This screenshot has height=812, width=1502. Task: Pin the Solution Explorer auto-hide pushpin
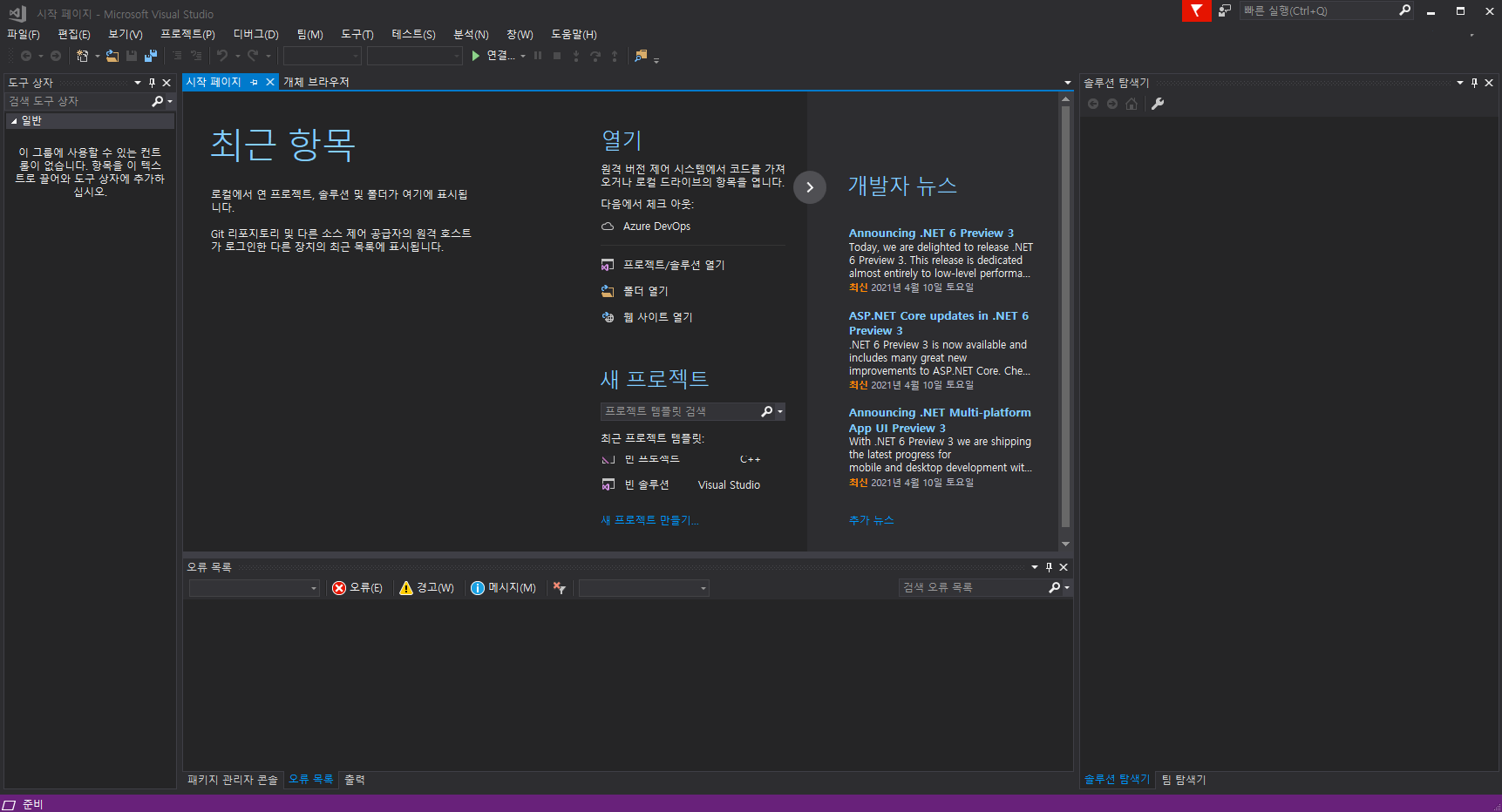click(1474, 83)
